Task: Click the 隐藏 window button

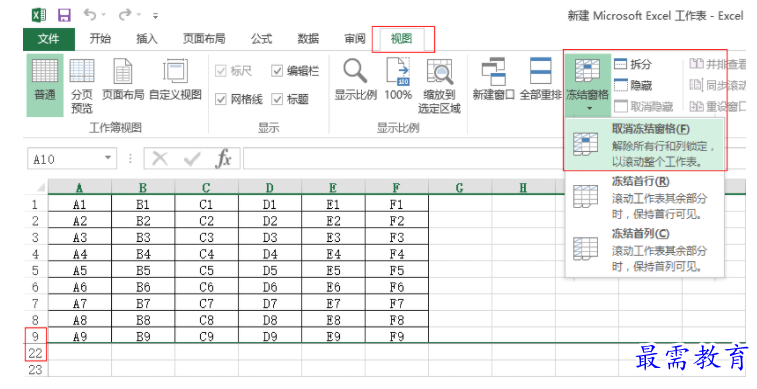Action: click(633, 85)
